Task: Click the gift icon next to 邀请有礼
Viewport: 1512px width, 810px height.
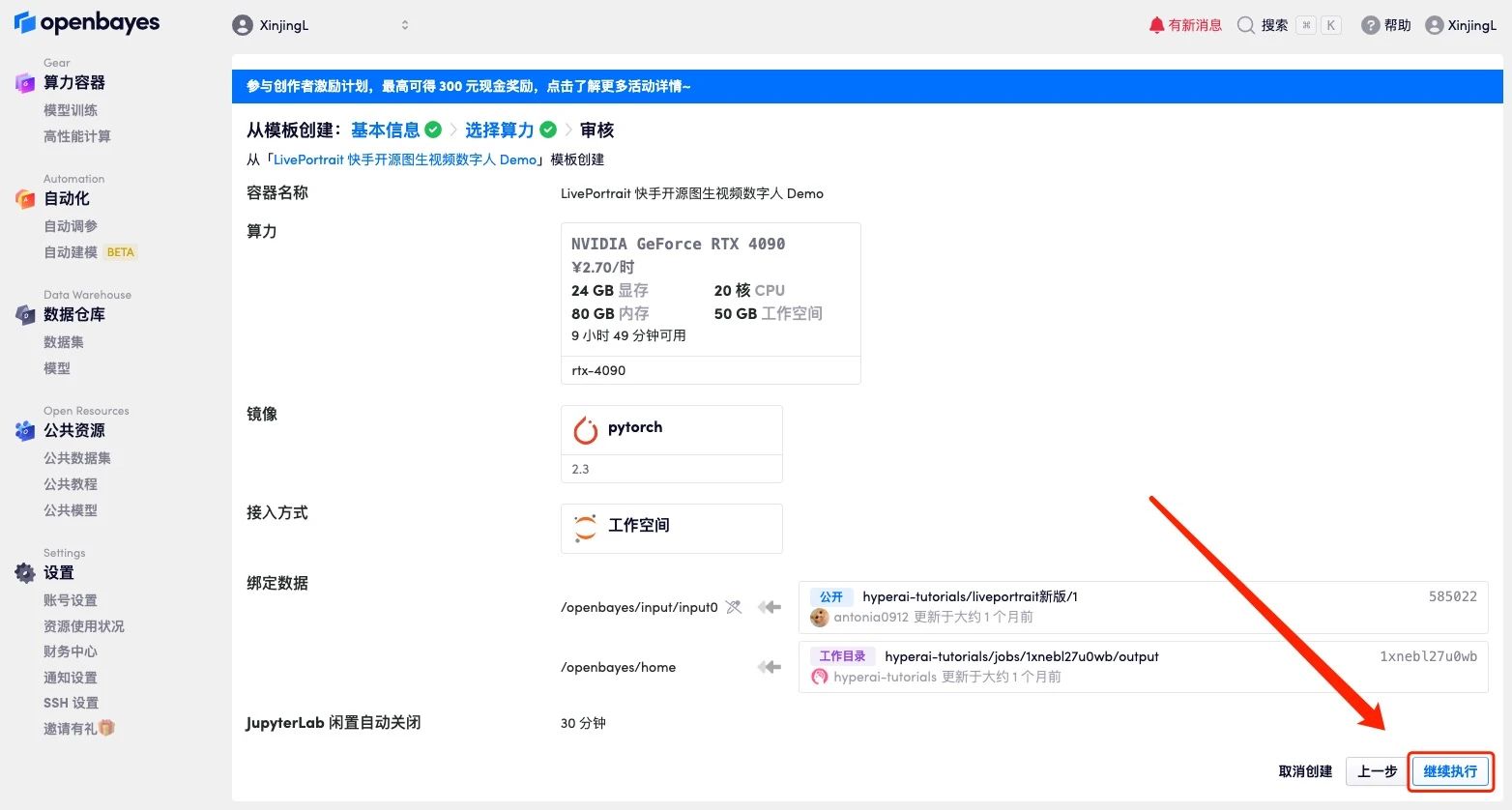Action: [106, 728]
